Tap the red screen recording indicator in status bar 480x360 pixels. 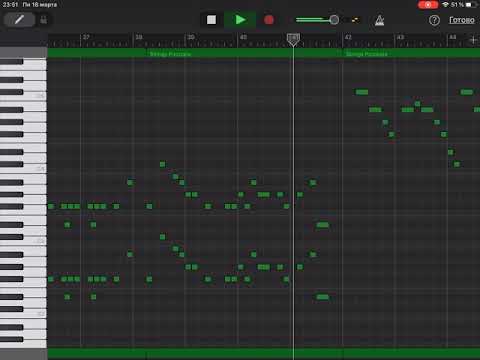click(428, 5)
